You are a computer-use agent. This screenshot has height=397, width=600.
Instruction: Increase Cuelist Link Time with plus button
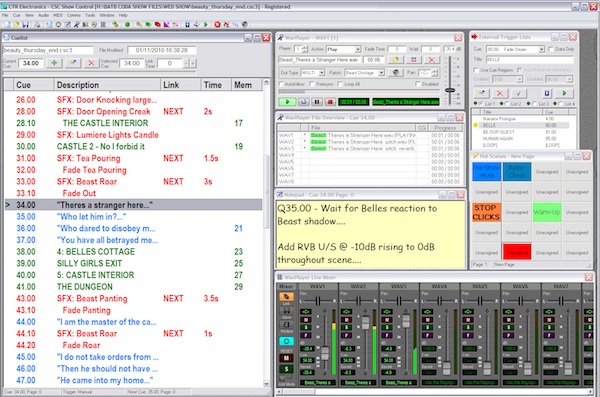(193, 63)
